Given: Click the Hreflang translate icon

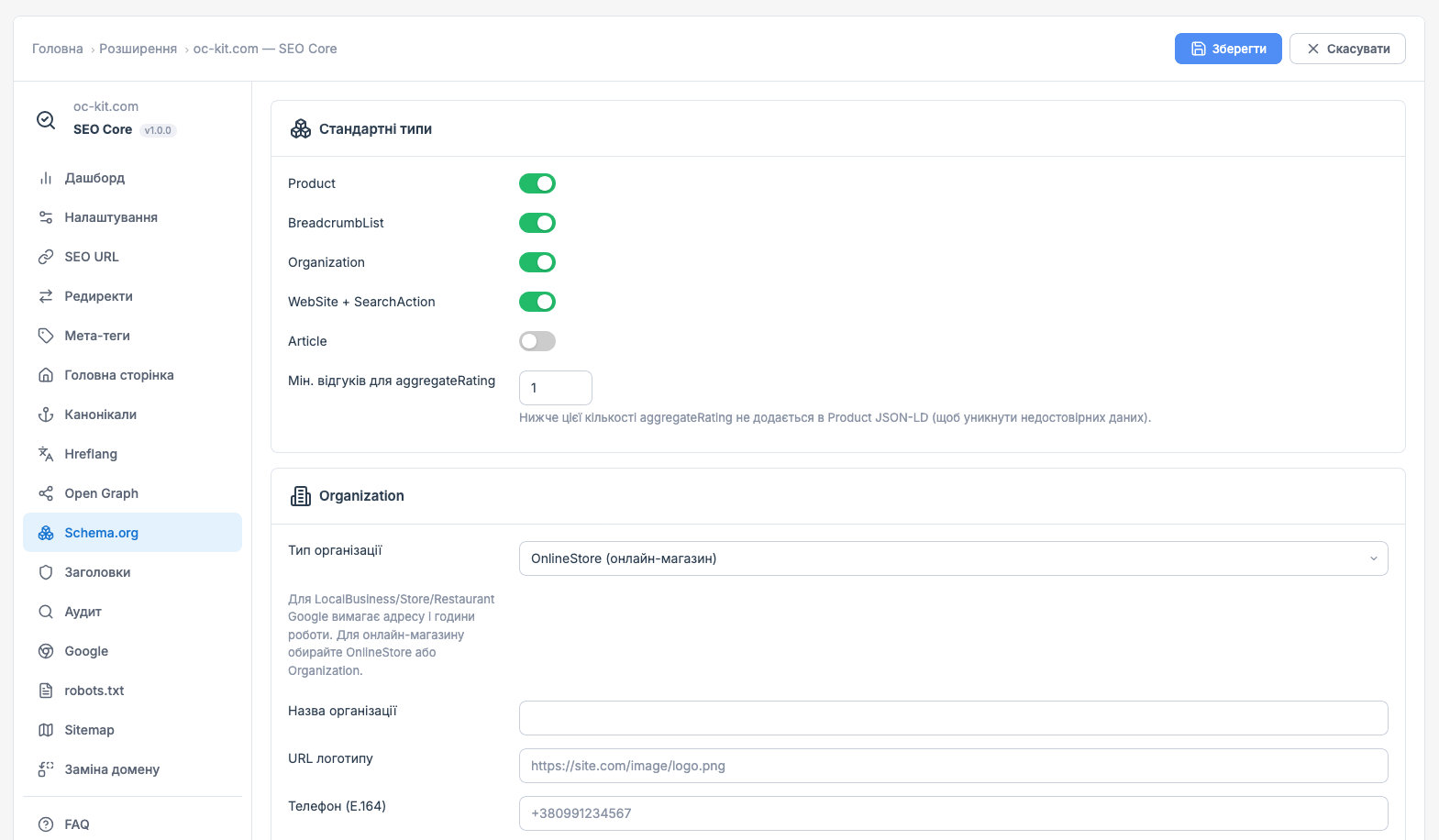Looking at the screenshot, I should pos(46,454).
